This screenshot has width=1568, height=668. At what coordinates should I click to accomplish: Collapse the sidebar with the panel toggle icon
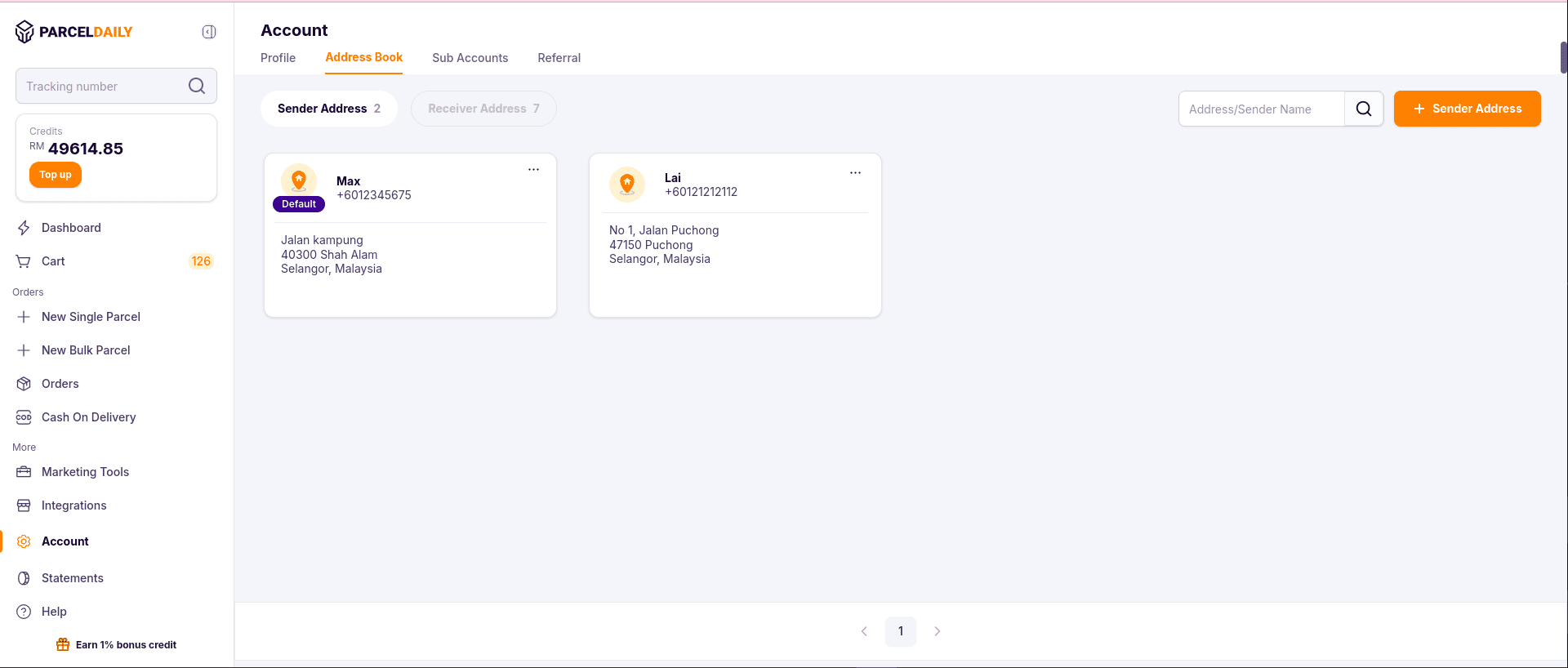pos(209,32)
